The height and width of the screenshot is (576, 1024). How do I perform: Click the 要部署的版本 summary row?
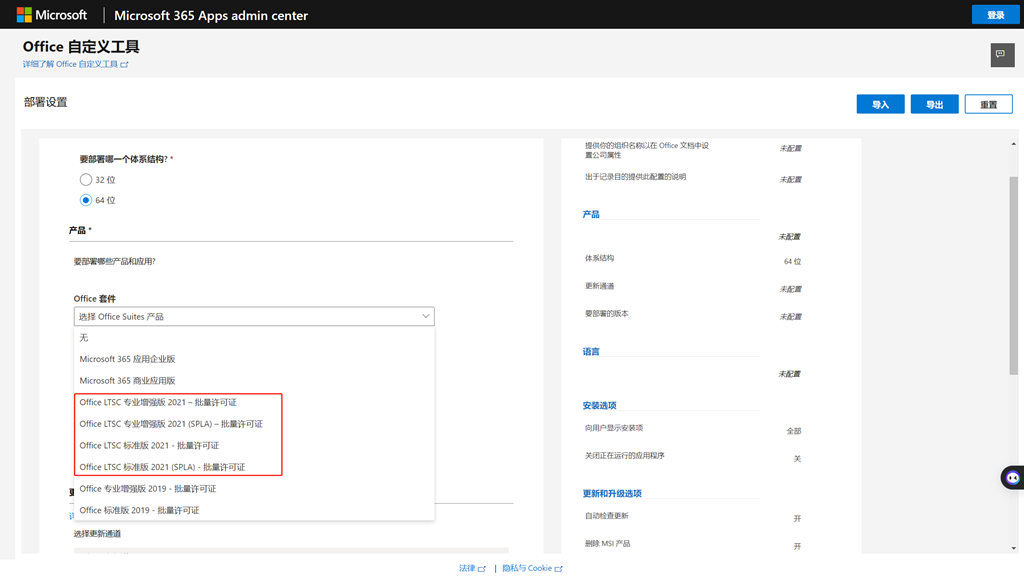pos(693,315)
